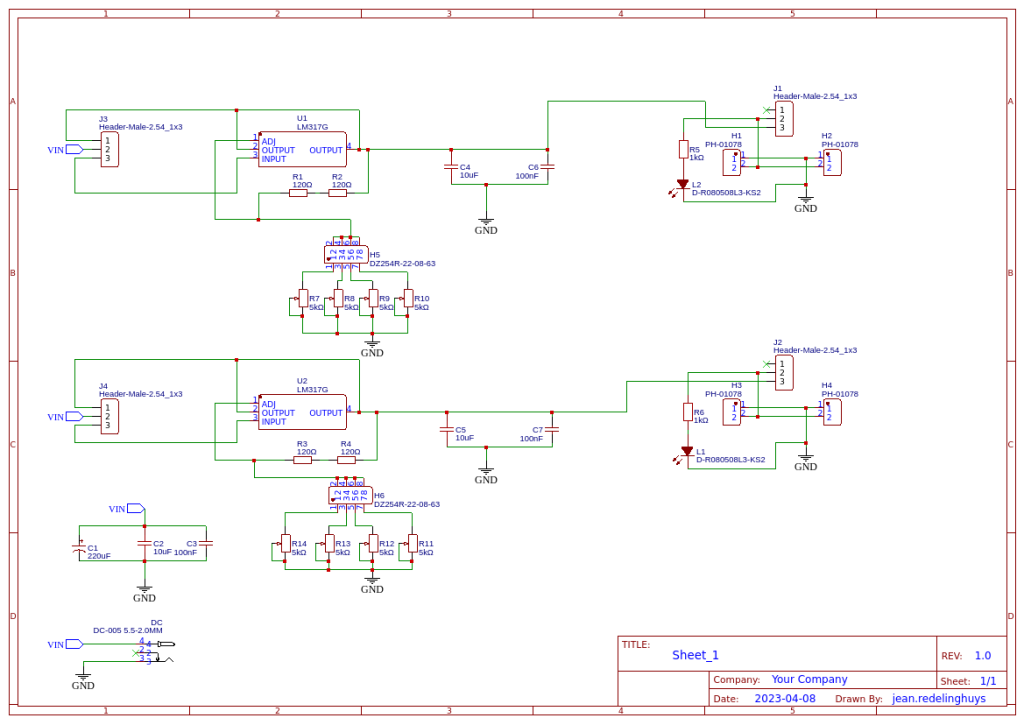Click the date 2023-04-08 field

tap(785, 698)
